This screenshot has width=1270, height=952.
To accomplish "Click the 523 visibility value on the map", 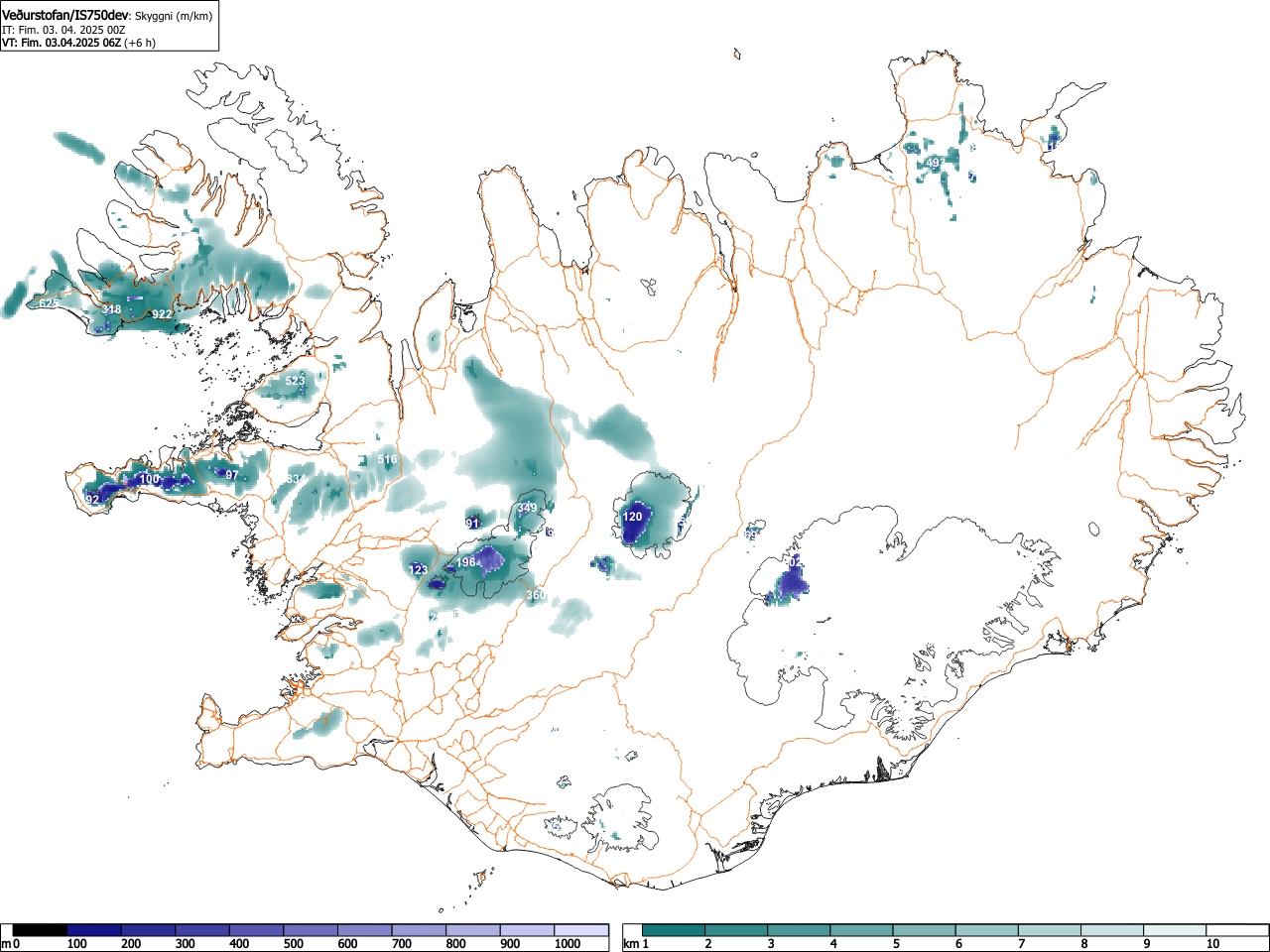I will (x=296, y=381).
